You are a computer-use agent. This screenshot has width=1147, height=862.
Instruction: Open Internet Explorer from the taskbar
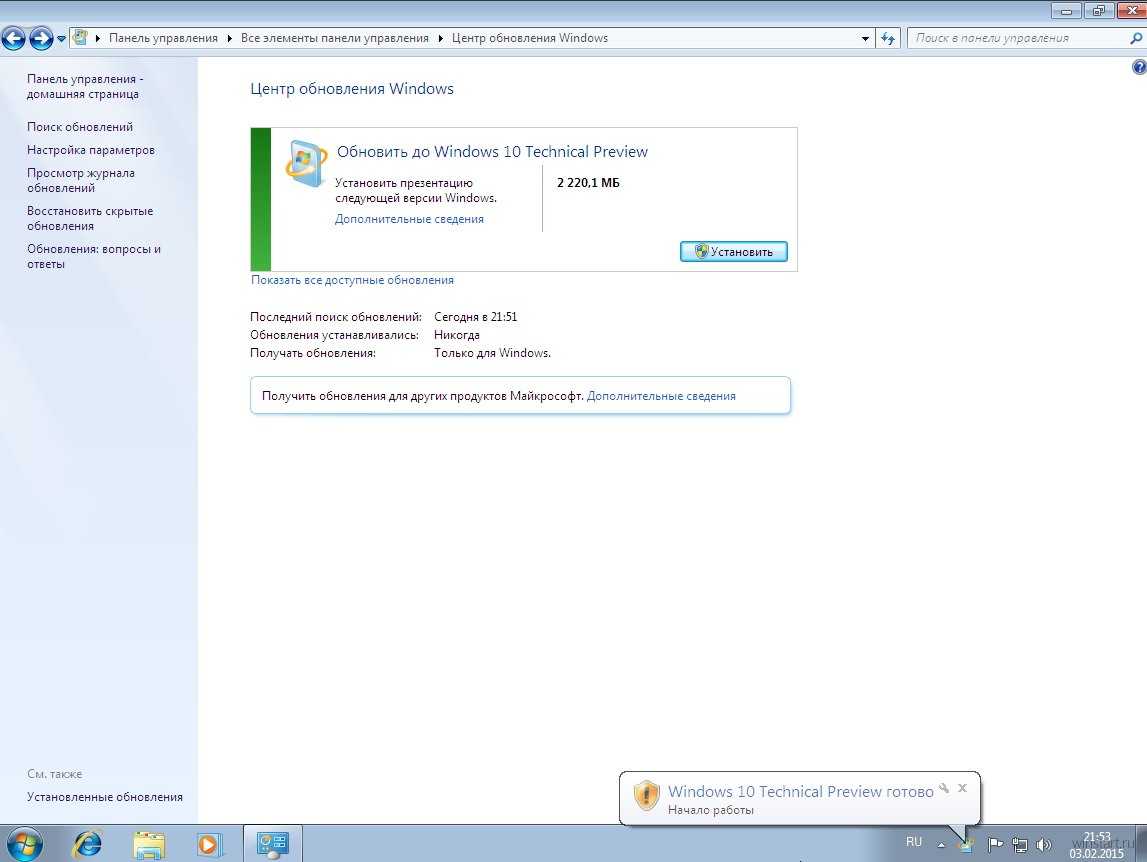(88, 844)
